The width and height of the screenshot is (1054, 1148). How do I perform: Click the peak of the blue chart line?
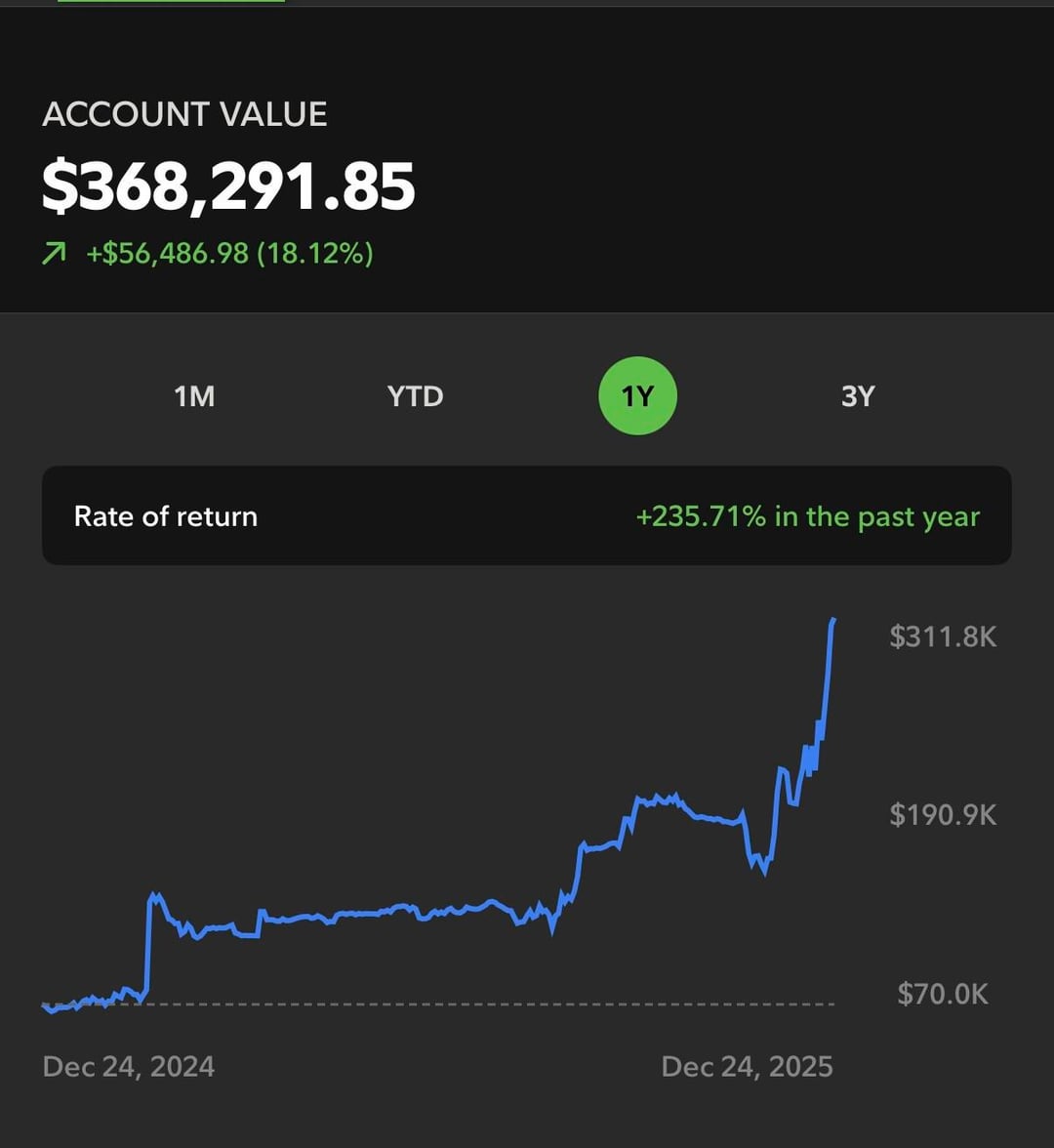pyautogui.click(x=832, y=621)
